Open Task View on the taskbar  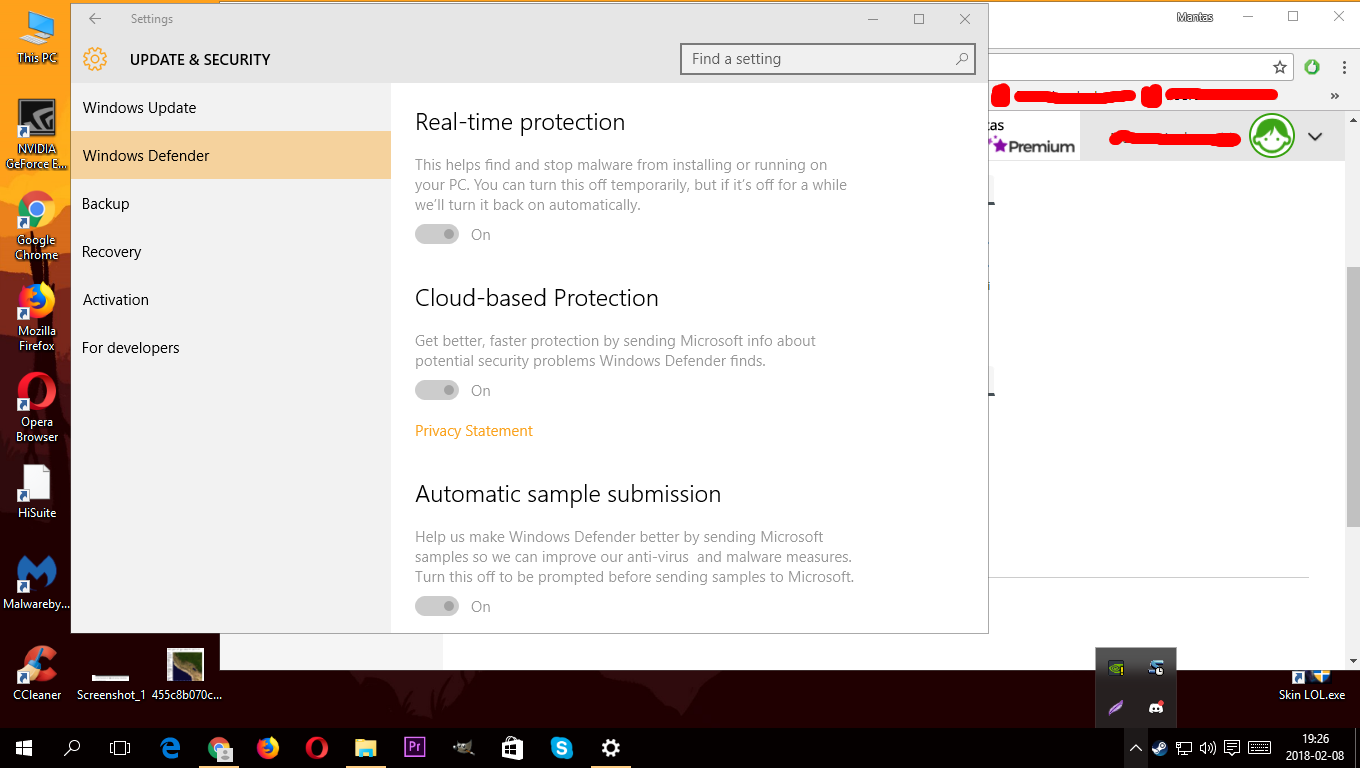pyautogui.click(x=120, y=748)
